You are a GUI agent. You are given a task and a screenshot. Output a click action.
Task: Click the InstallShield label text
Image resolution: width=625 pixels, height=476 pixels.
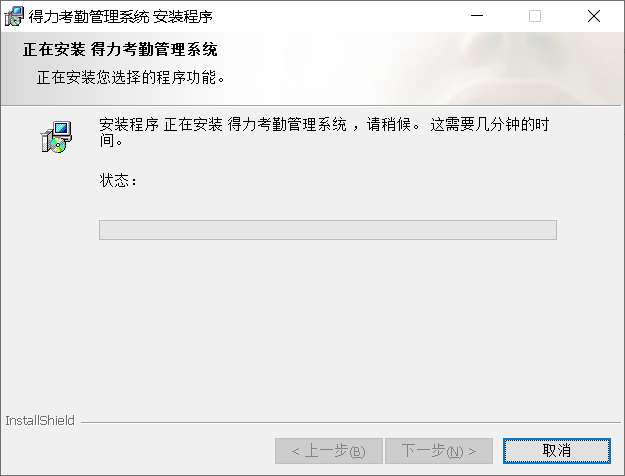coord(40,420)
